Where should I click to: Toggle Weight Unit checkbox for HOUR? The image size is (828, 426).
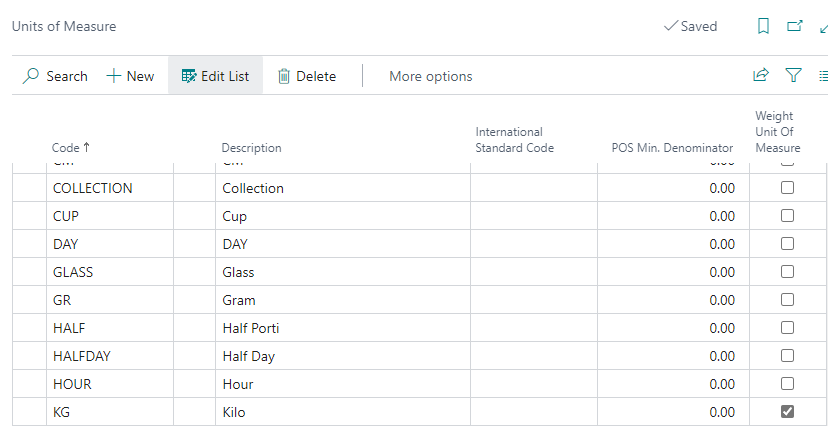point(787,383)
